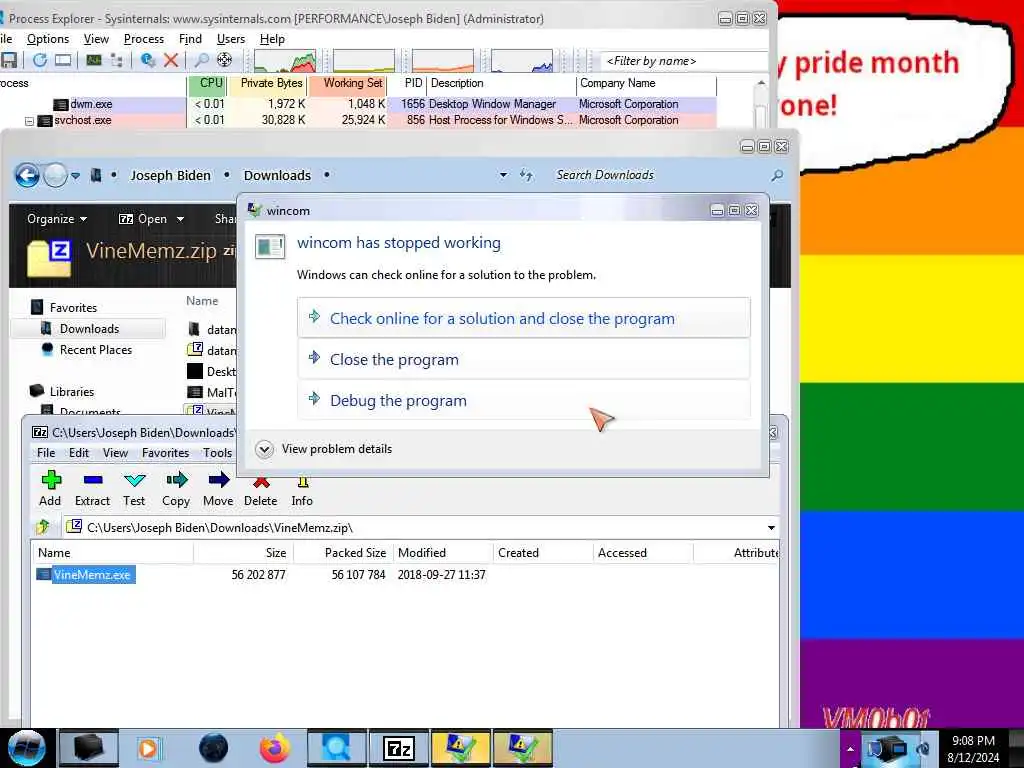1024x768 pixels.
Task: Sort 7-Zip list by Packed Size column
Action: [x=344, y=552]
